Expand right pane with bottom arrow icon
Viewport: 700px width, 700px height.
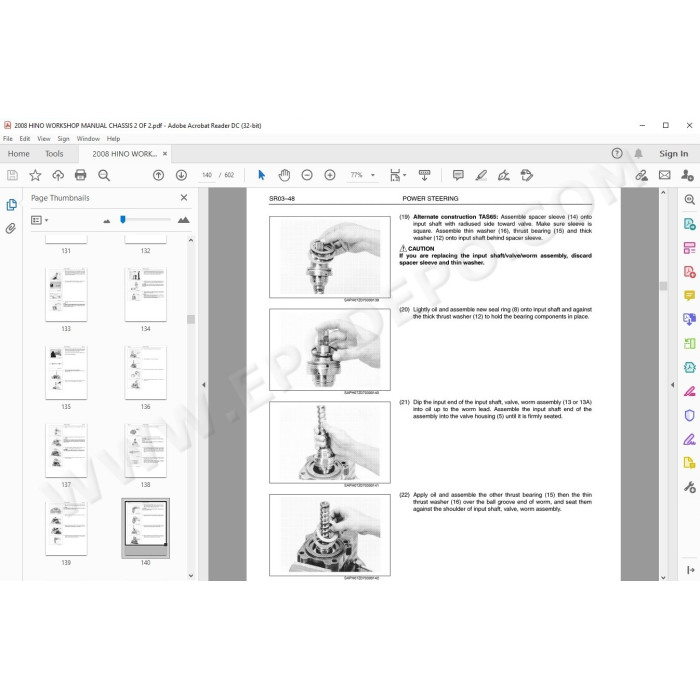[x=691, y=570]
